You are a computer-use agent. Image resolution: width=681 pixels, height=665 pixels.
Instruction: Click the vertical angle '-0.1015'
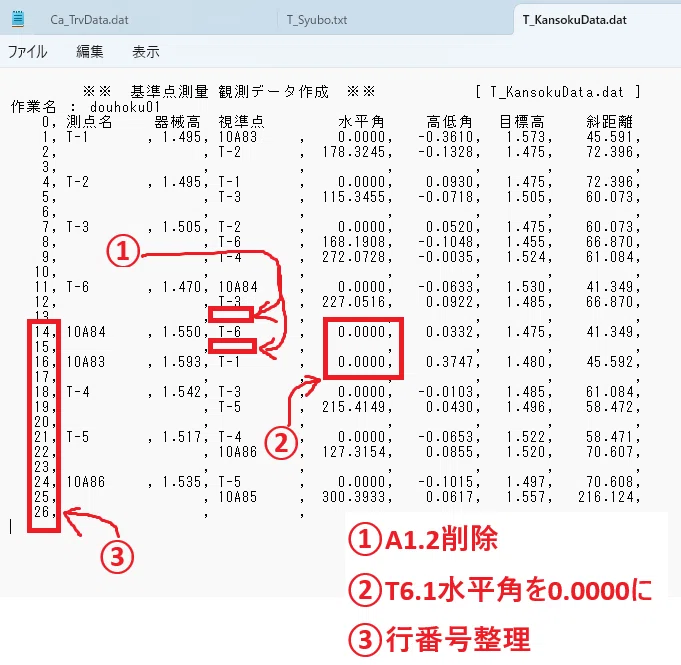point(446,482)
